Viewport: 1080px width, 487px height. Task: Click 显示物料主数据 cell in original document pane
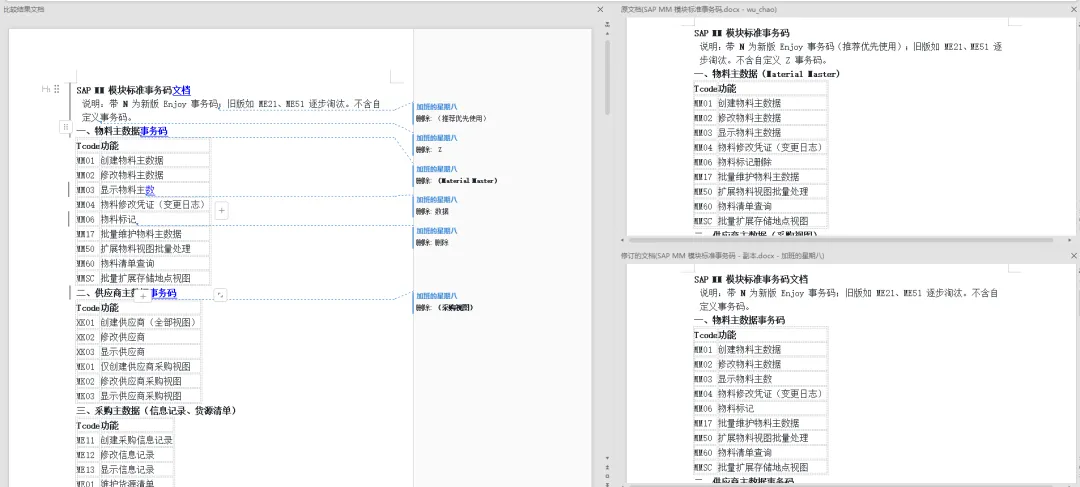pos(772,132)
